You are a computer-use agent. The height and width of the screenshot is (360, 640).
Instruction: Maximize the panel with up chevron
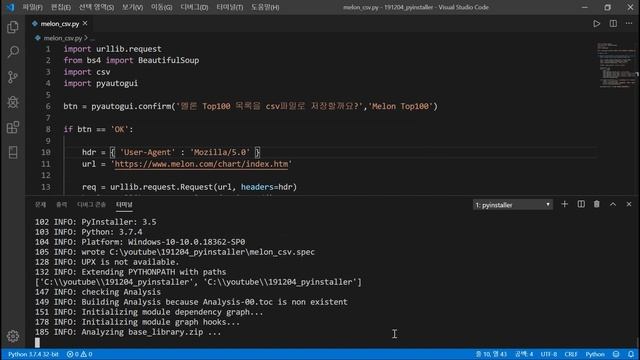click(x=613, y=204)
